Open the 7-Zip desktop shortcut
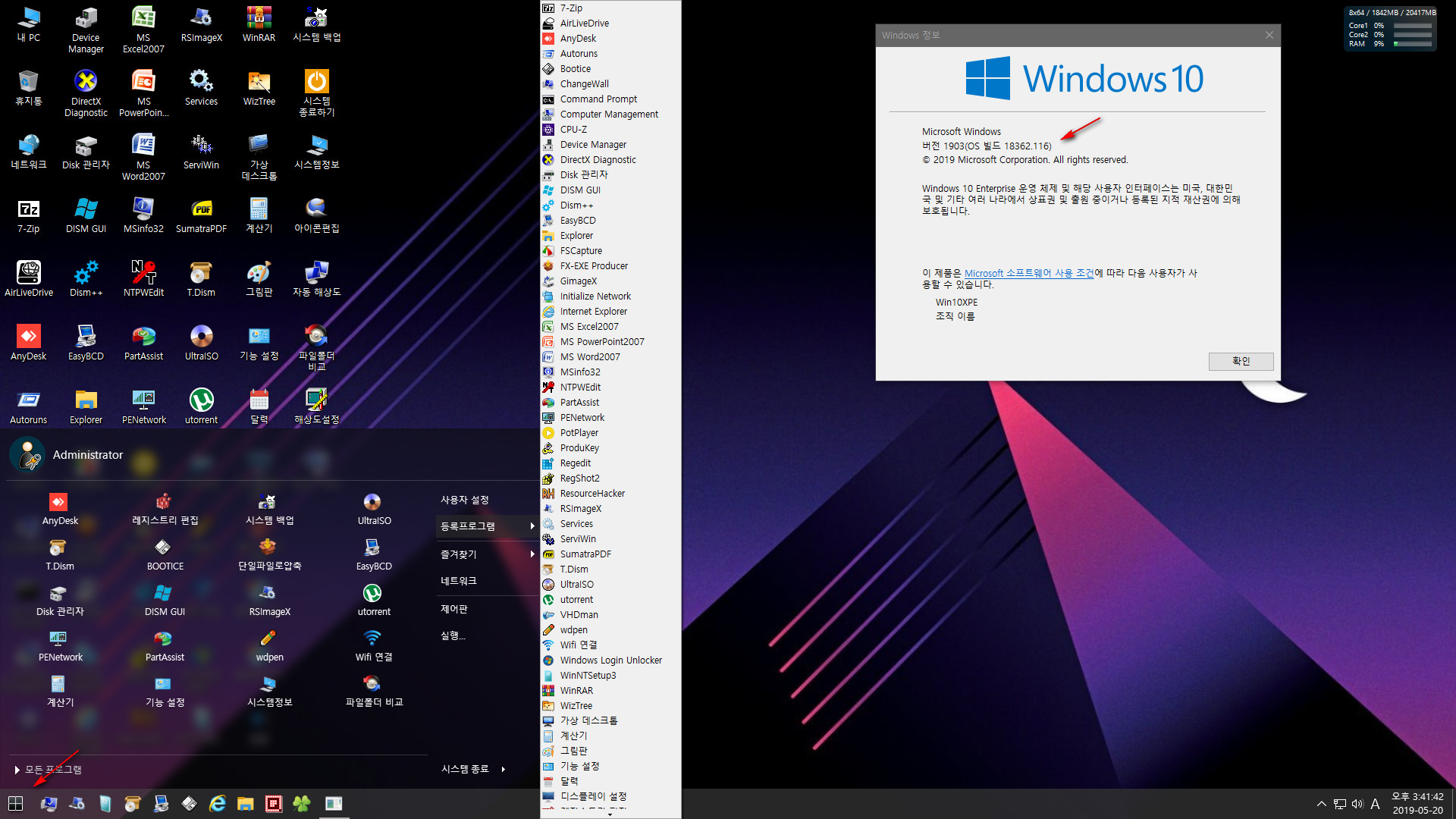Screen dimensions: 1456x819 [x=29, y=215]
